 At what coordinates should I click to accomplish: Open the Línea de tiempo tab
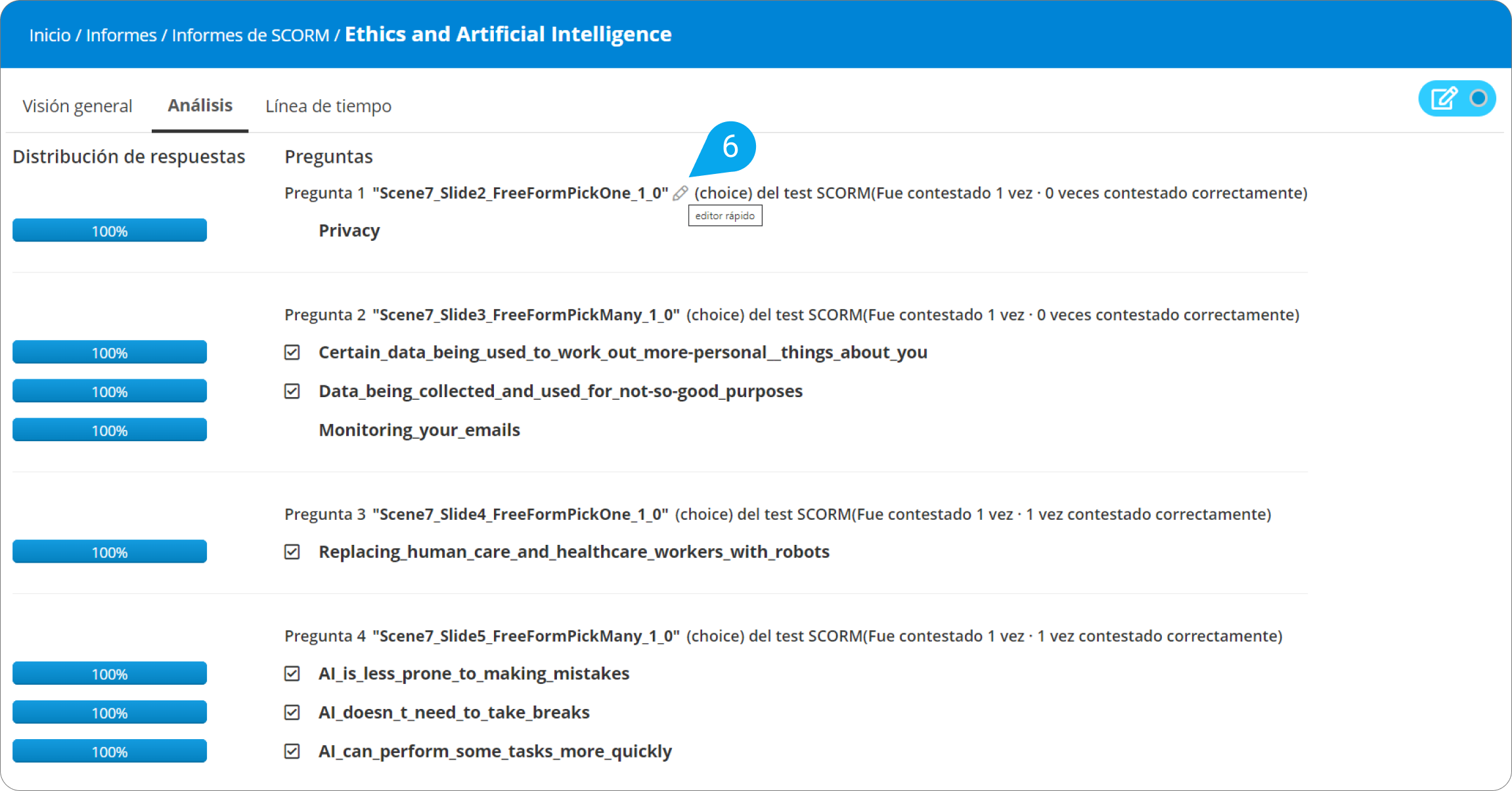point(328,106)
